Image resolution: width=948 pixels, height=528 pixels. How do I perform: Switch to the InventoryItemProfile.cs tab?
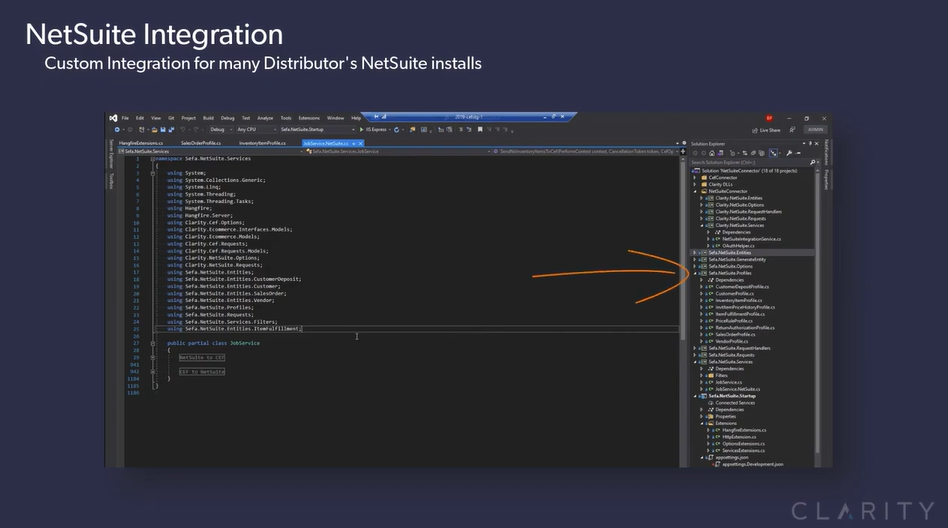pos(262,143)
